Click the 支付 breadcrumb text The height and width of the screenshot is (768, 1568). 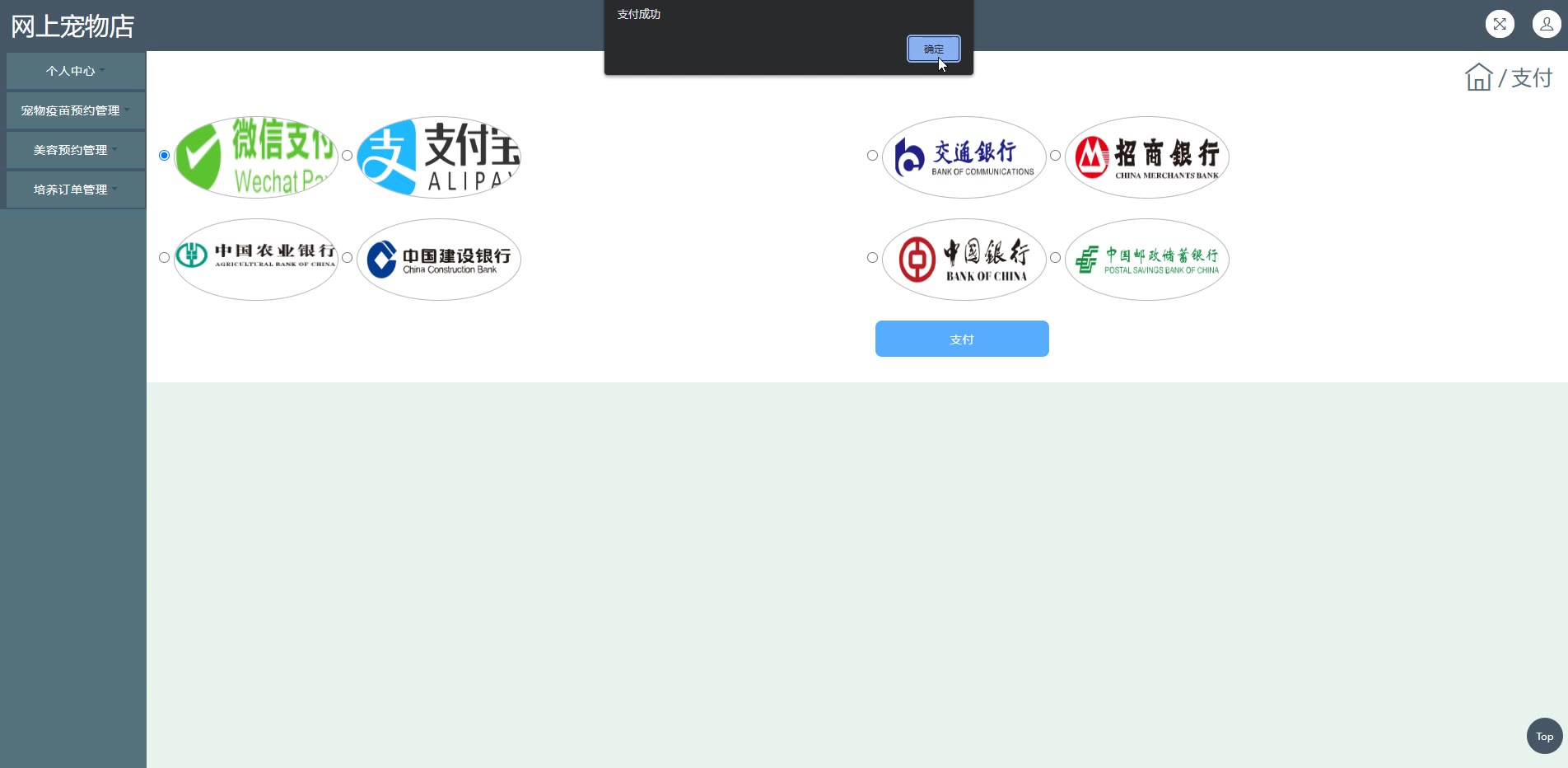point(1532,77)
